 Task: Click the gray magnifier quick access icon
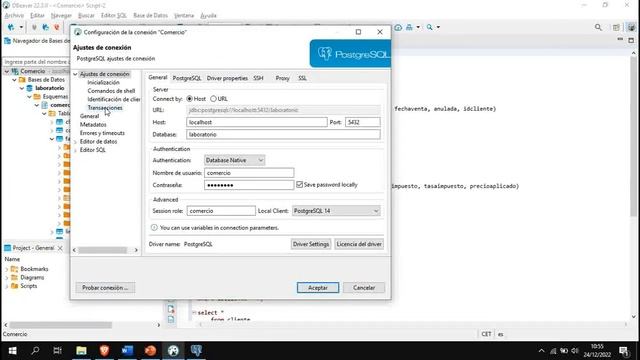coord(598,27)
